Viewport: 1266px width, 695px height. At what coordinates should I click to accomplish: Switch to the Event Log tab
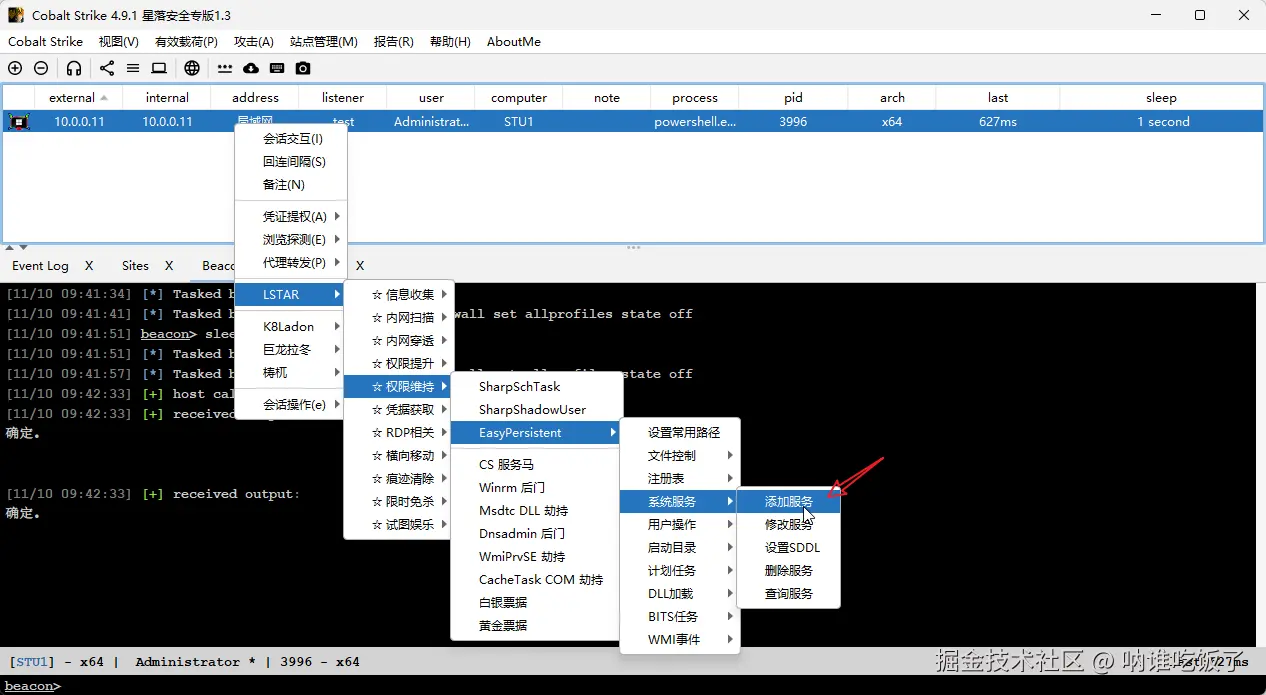[x=41, y=266]
